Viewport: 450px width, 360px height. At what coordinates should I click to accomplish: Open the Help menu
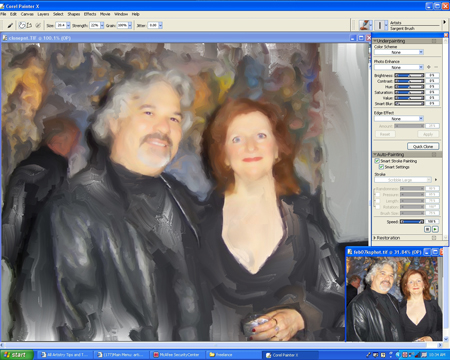[x=136, y=14]
